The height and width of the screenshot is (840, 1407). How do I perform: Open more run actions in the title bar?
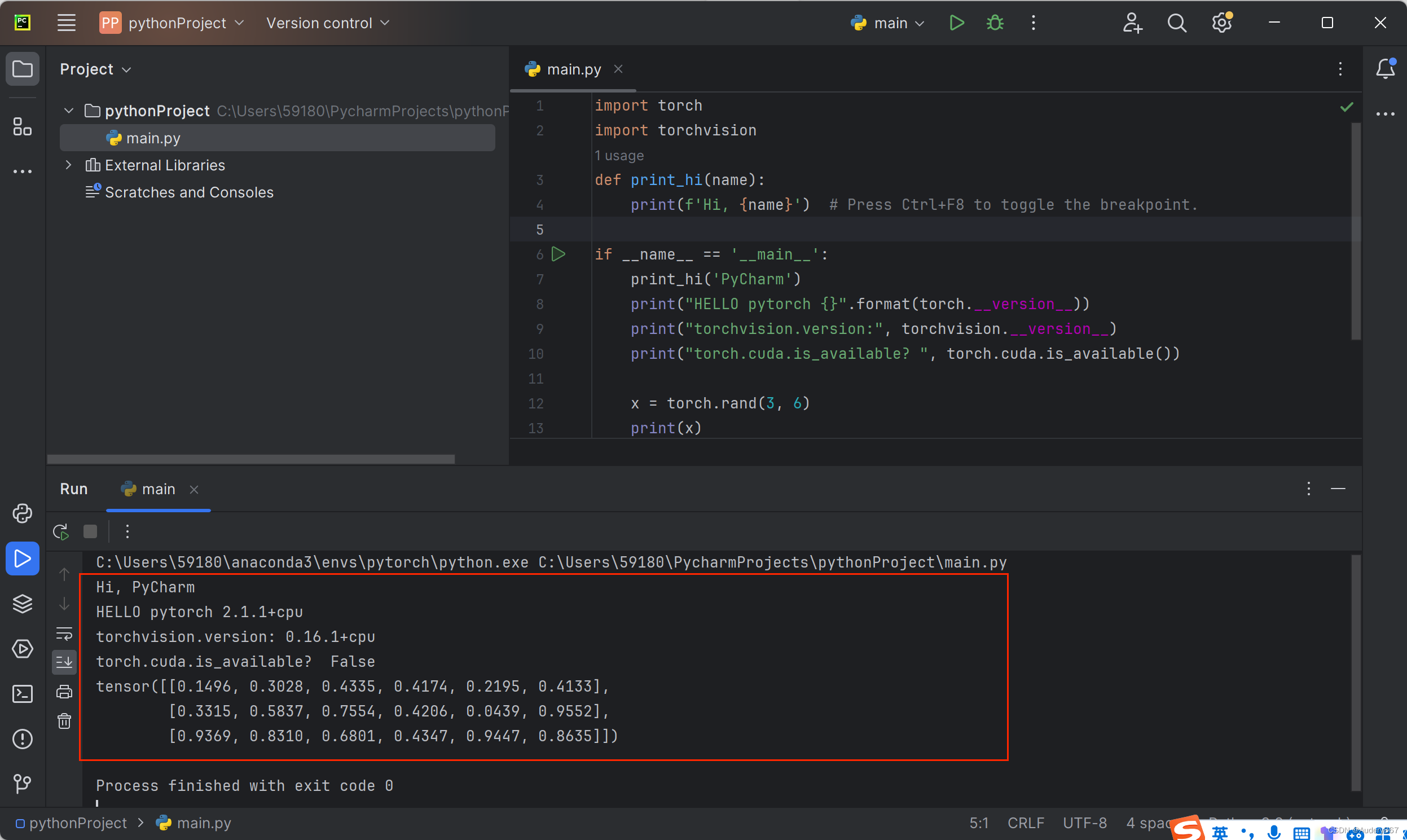tap(1034, 23)
